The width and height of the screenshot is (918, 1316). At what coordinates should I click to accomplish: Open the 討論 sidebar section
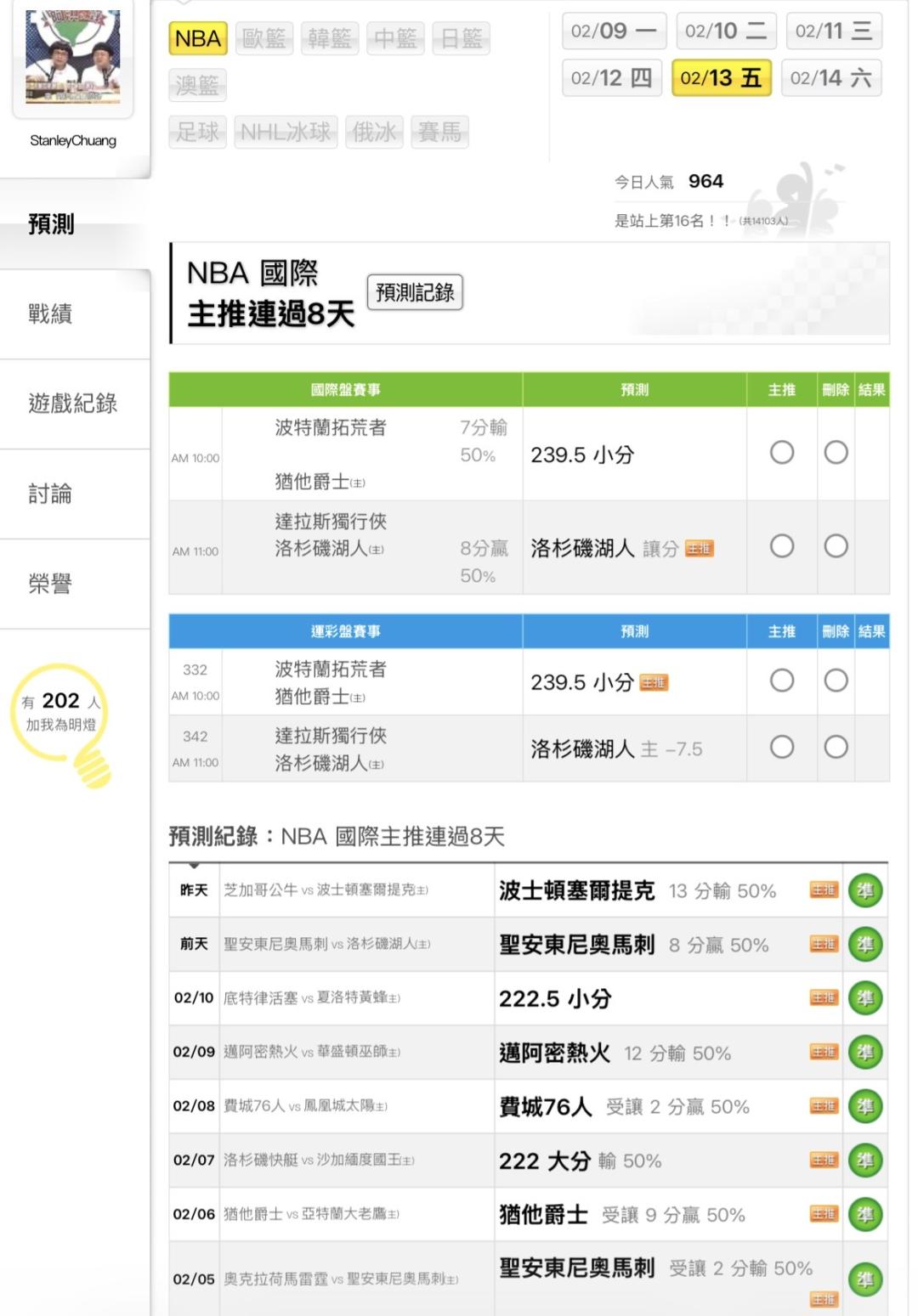pyautogui.click(x=51, y=494)
